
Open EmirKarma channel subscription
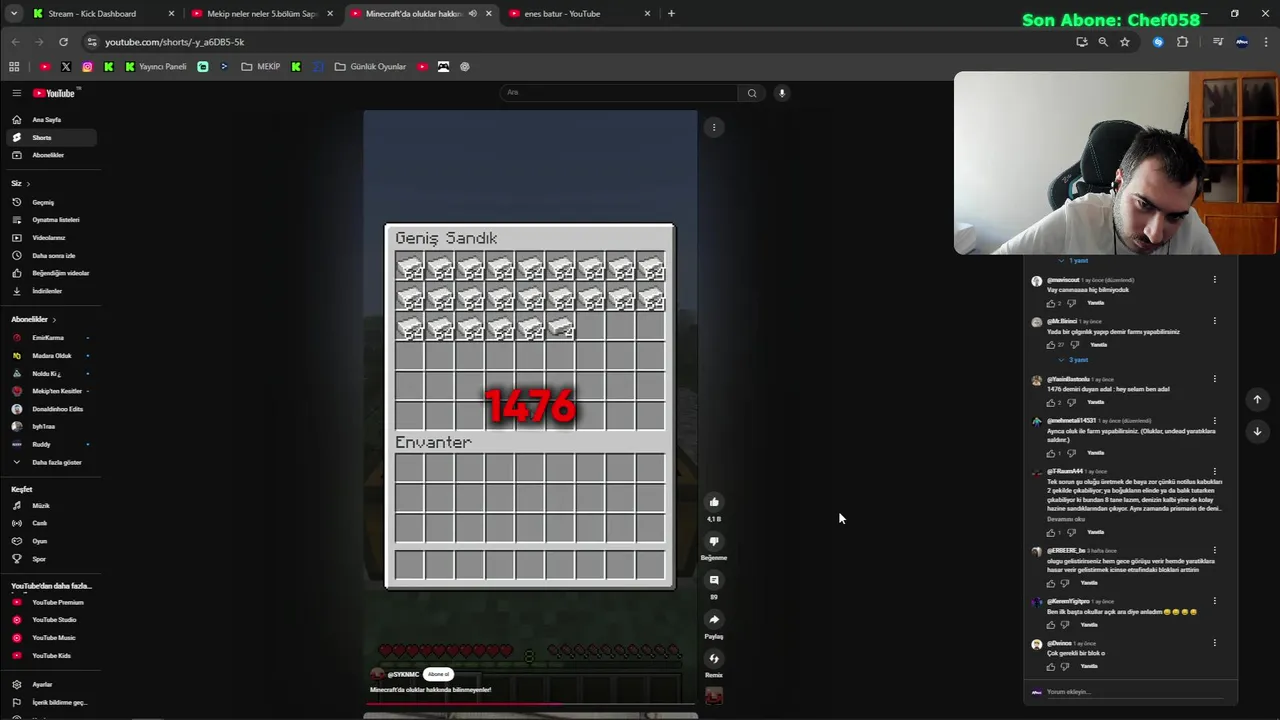point(49,338)
